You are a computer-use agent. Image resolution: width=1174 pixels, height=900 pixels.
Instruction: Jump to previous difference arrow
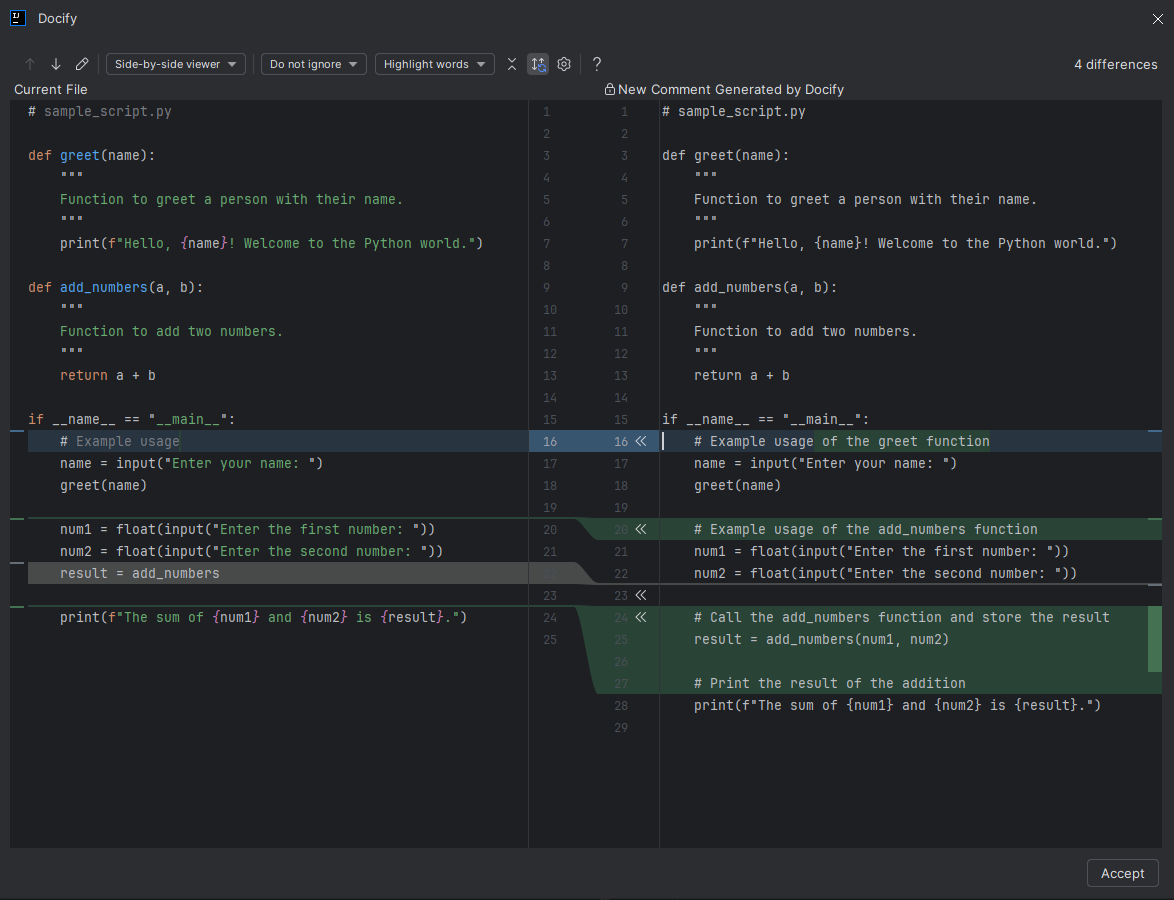pyautogui.click(x=30, y=64)
